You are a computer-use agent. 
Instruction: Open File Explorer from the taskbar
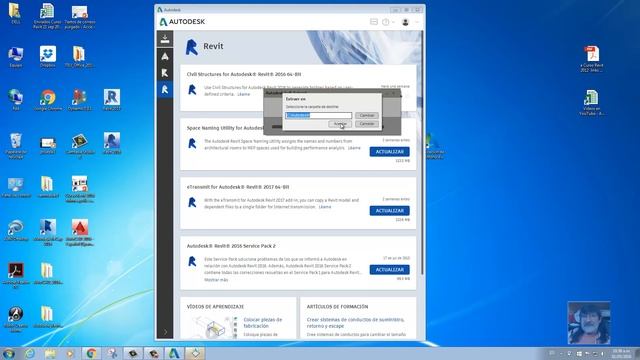tap(50, 353)
